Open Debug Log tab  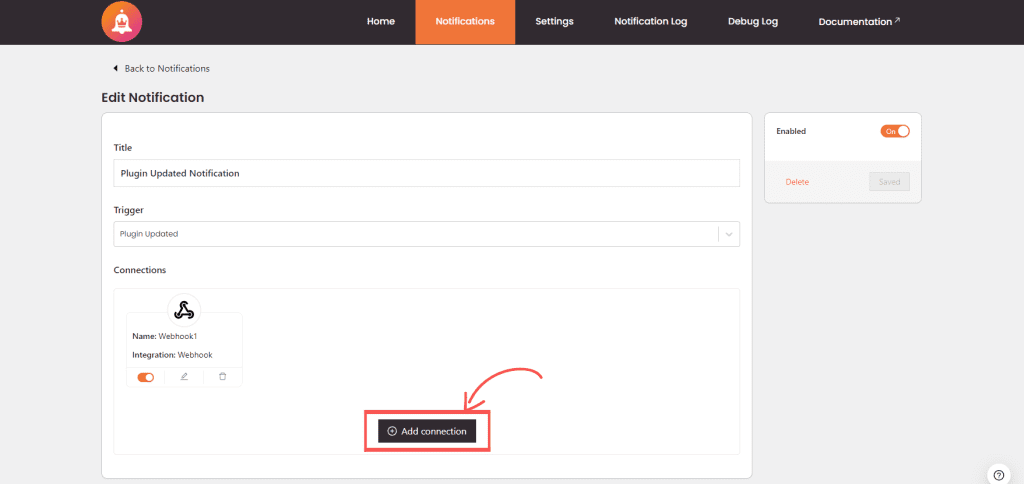(x=753, y=22)
